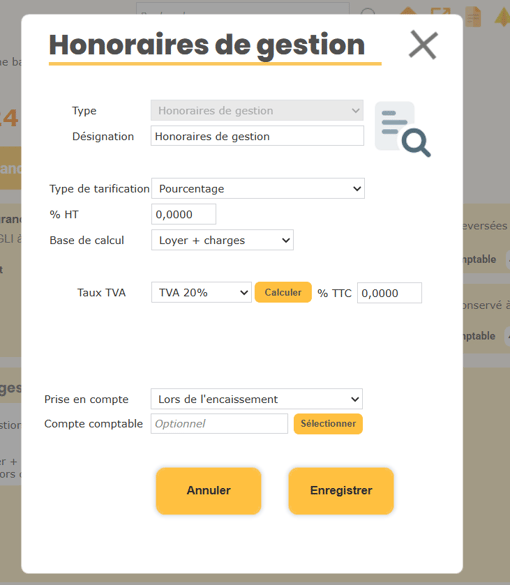Focus the Désignation text field
Viewport: 510px width, 585px height.
click(257, 136)
